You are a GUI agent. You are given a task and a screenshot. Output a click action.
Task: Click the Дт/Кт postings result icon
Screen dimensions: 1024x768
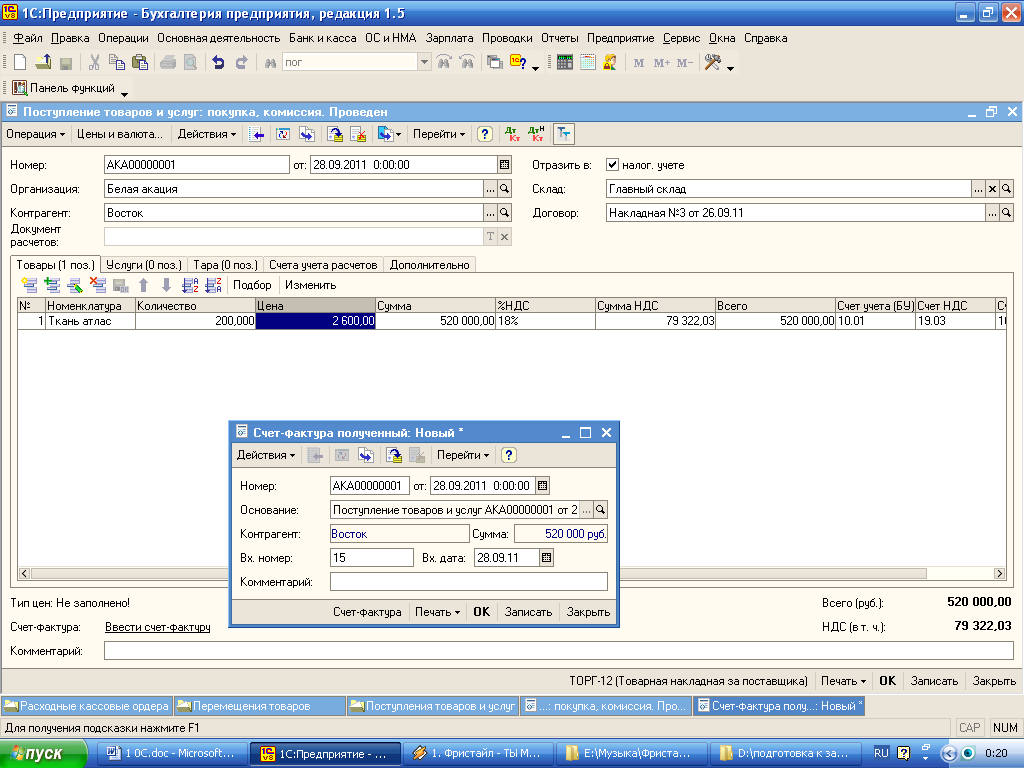513,134
